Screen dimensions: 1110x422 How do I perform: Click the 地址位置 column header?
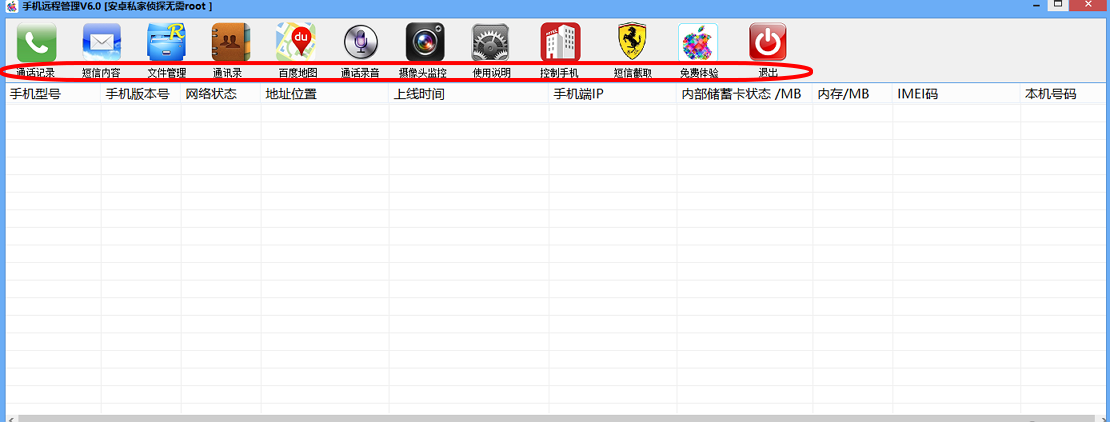325,94
